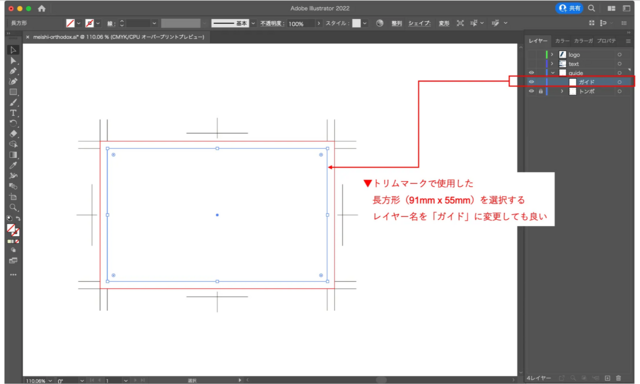Open the zoom level dropdown 110.06%

pos(39,381)
